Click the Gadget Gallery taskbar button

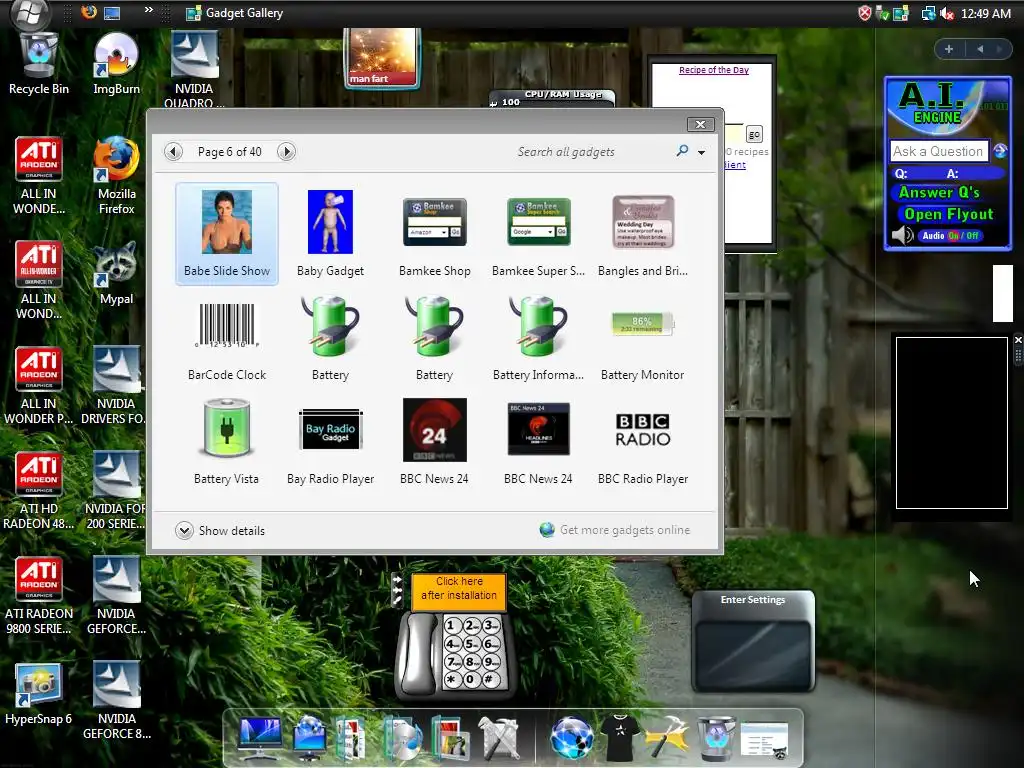[234, 12]
